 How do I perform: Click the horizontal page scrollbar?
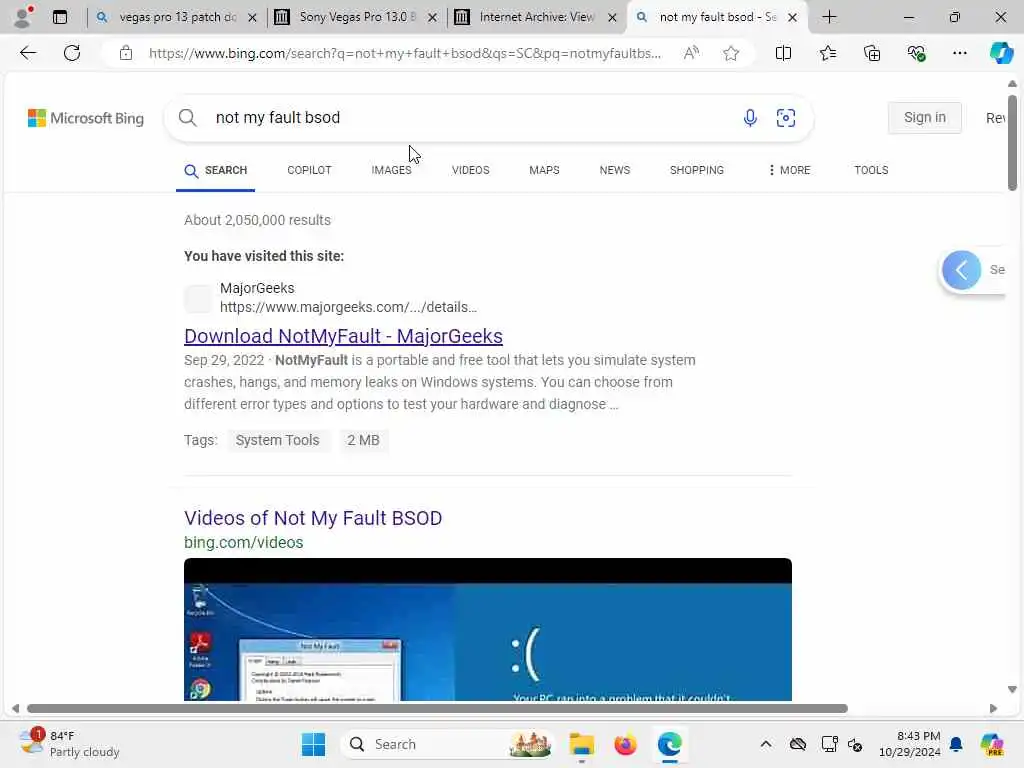tap(437, 709)
